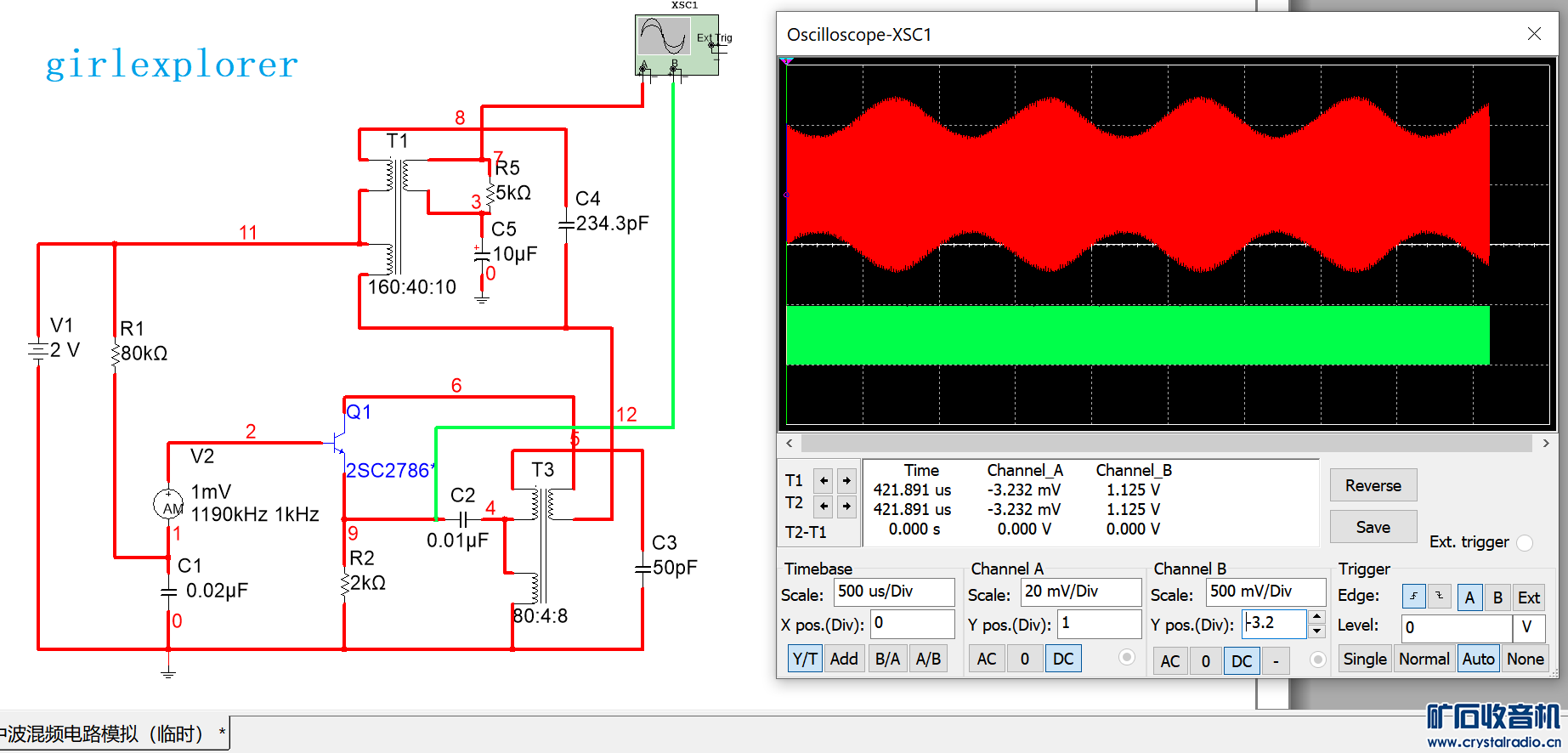1568x753 pixels.
Task: Shift cursor T2 to the left
Action: (824, 507)
